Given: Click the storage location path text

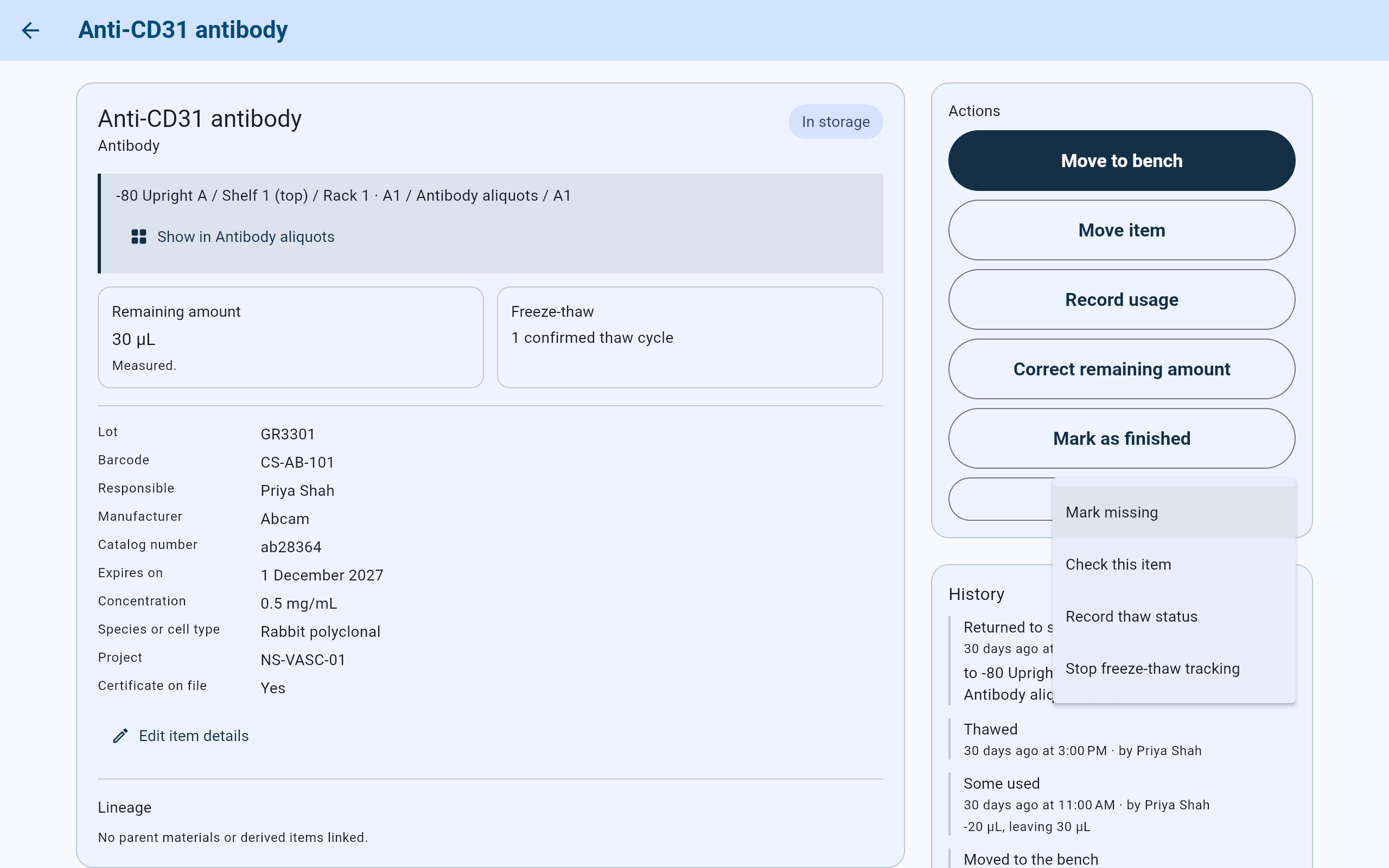Looking at the screenshot, I should 343,196.
